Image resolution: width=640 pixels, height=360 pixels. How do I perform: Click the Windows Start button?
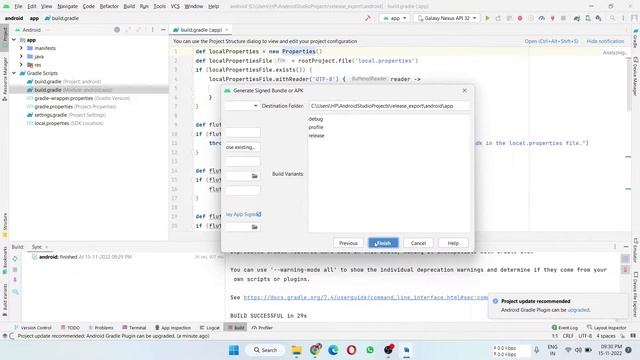234,350
